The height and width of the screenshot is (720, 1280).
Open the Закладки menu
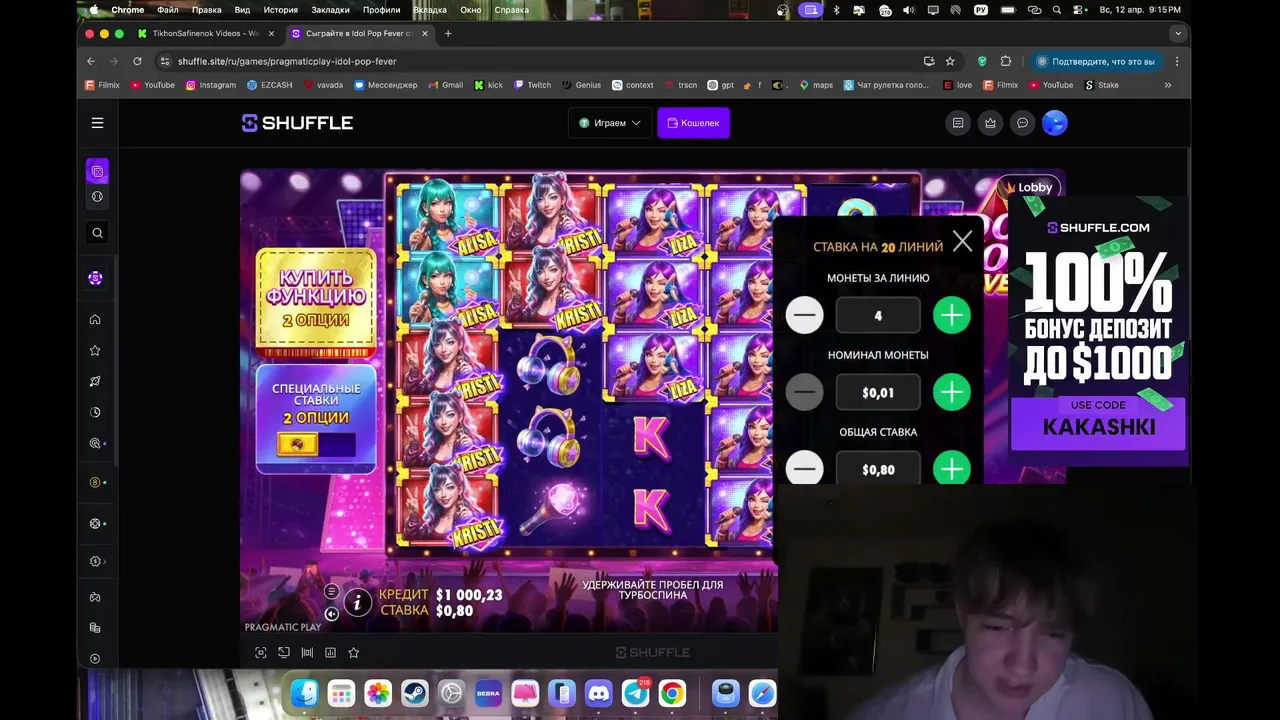(330, 10)
